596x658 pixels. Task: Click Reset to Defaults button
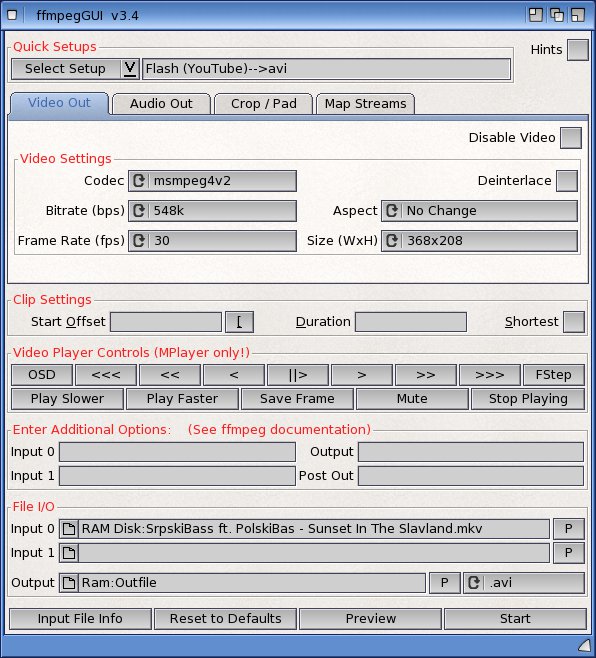225,619
